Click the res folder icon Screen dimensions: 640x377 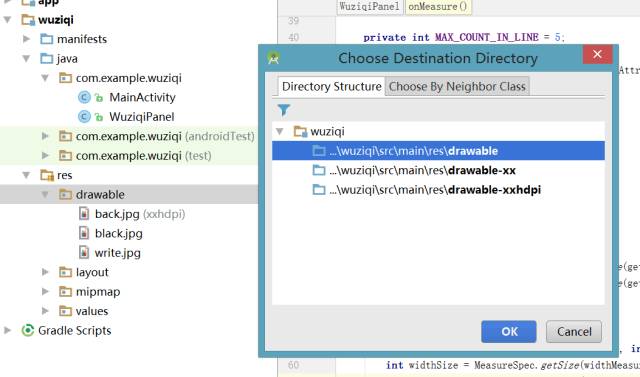pos(47,175)
